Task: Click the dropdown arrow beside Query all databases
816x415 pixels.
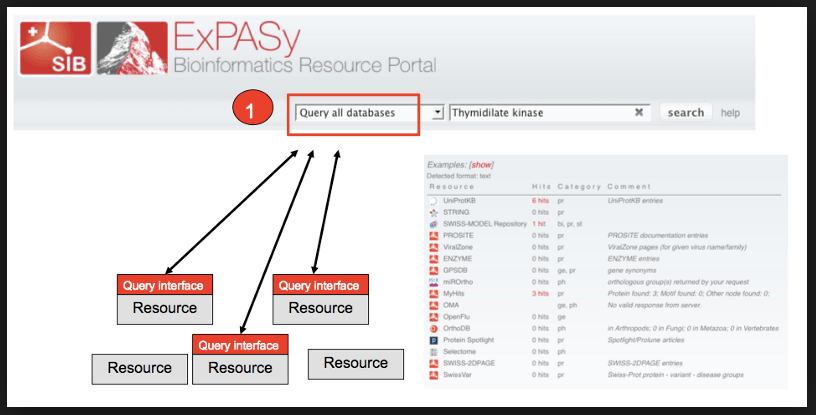Action: (438, 112)
